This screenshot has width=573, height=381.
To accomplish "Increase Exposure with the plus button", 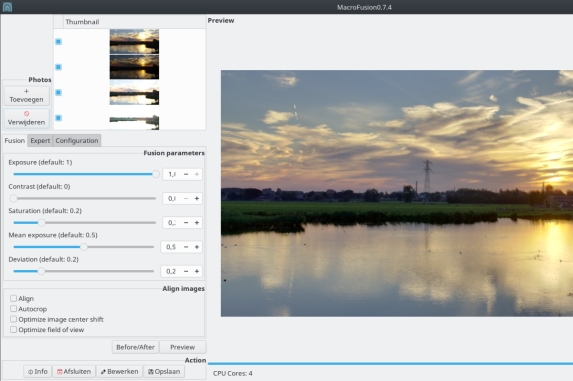I will coord(197,174).
